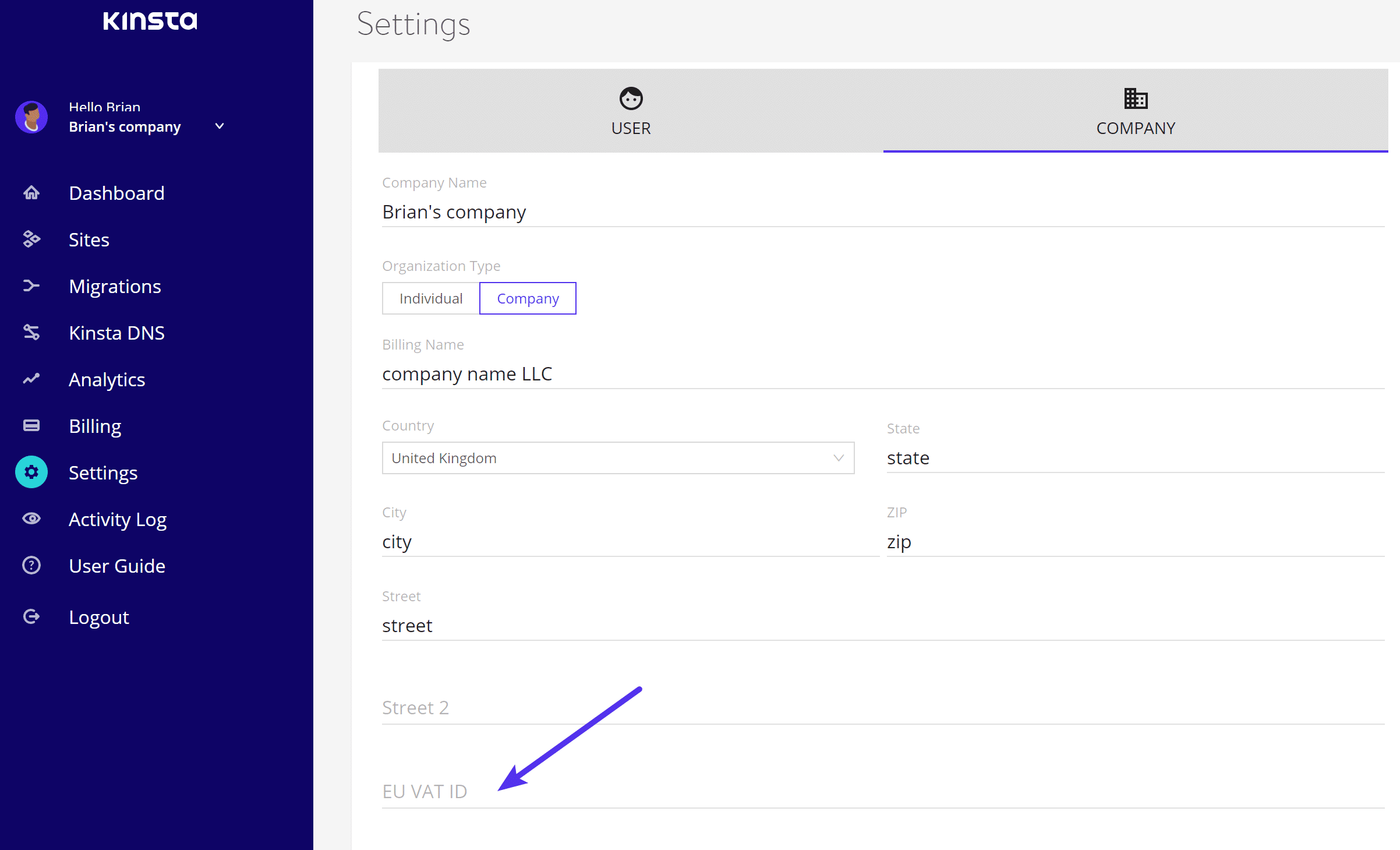The height and width of the screenshot is (850, 1400).
Task: Switch to the USER tab
Action: pos(631,111)
